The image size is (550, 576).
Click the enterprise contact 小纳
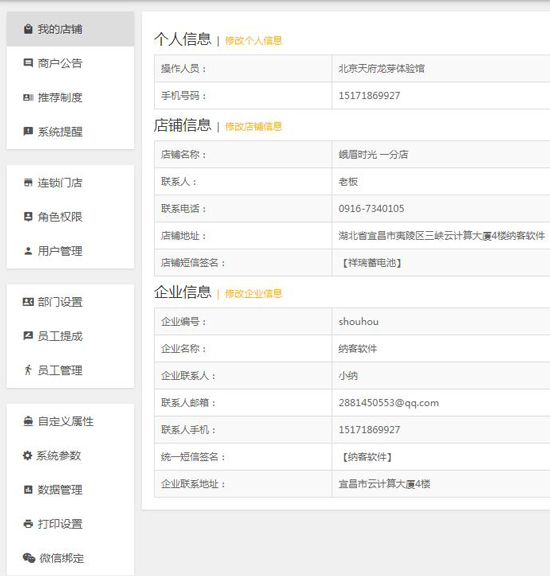(x=348, y=375)
